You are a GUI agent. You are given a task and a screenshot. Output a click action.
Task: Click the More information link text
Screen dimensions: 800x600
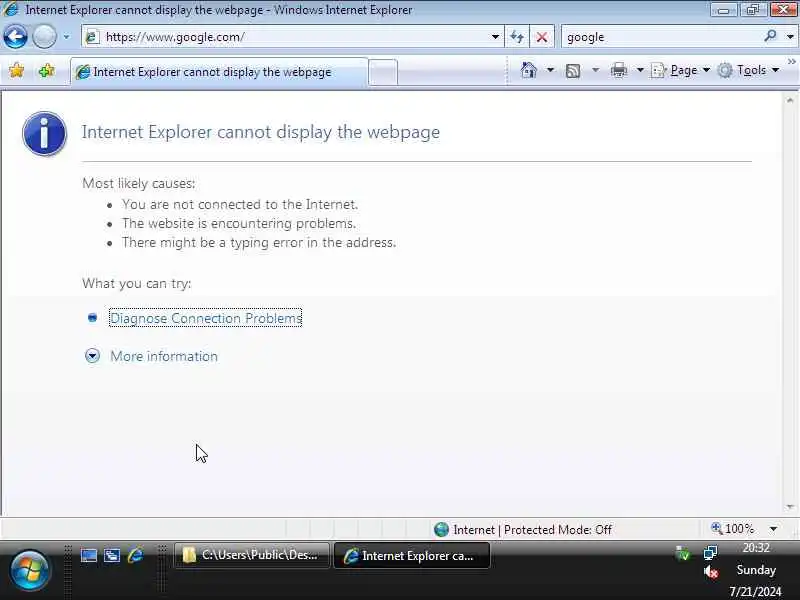point(164,356)
